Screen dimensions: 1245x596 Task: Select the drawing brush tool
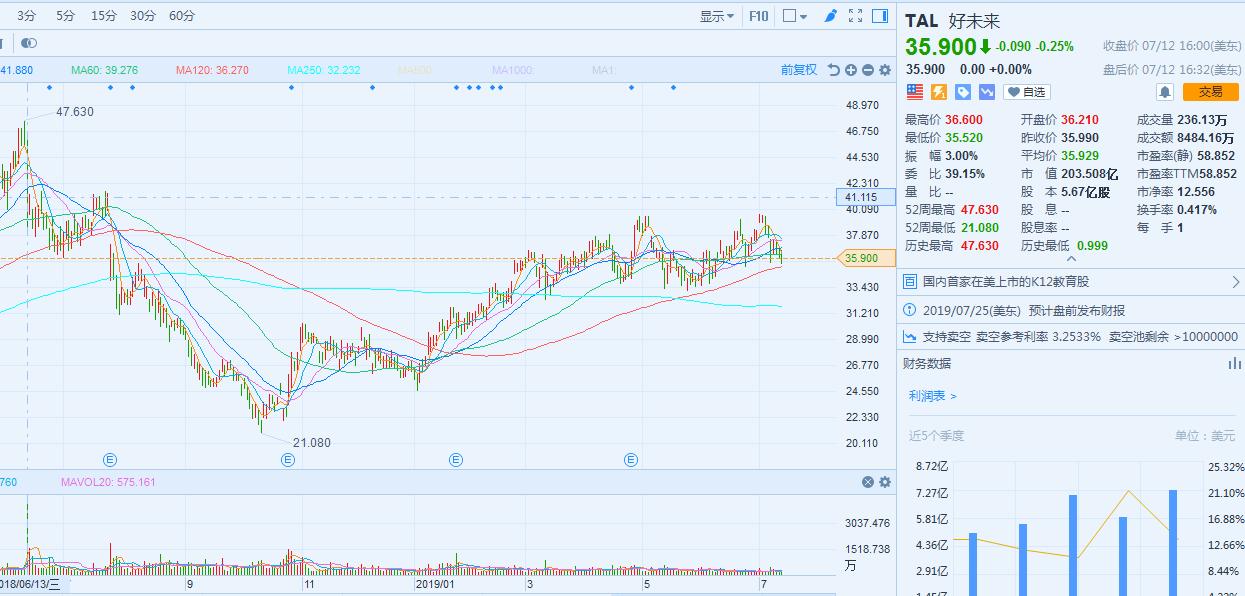pyautogui.click(x=830, y=16)
